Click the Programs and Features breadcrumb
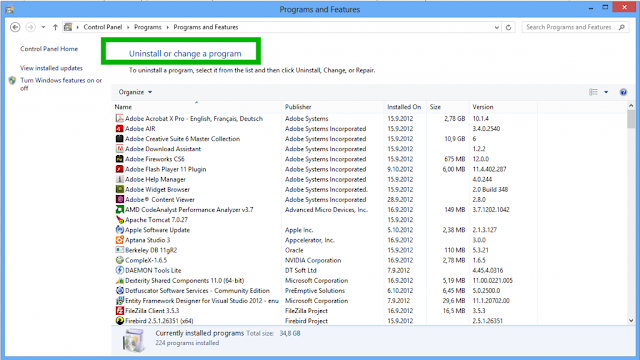The height and width of the screenshot is (360, 640). (x=206, y=27)
